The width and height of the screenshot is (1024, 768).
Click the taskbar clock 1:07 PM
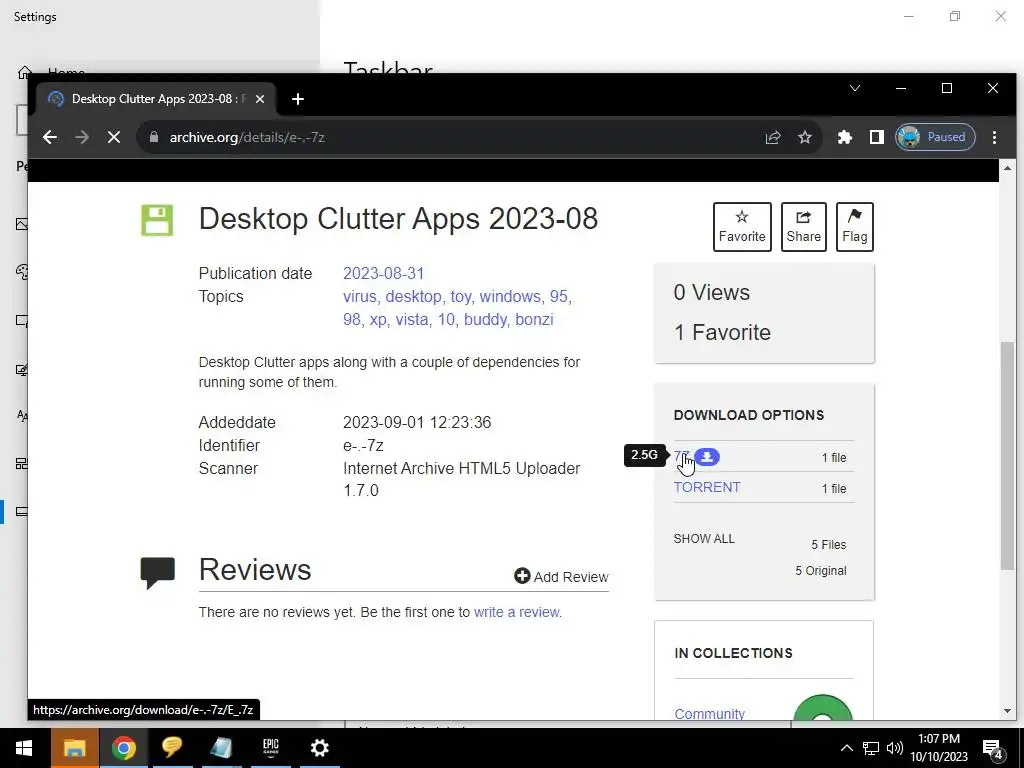[x=939, y=748]
